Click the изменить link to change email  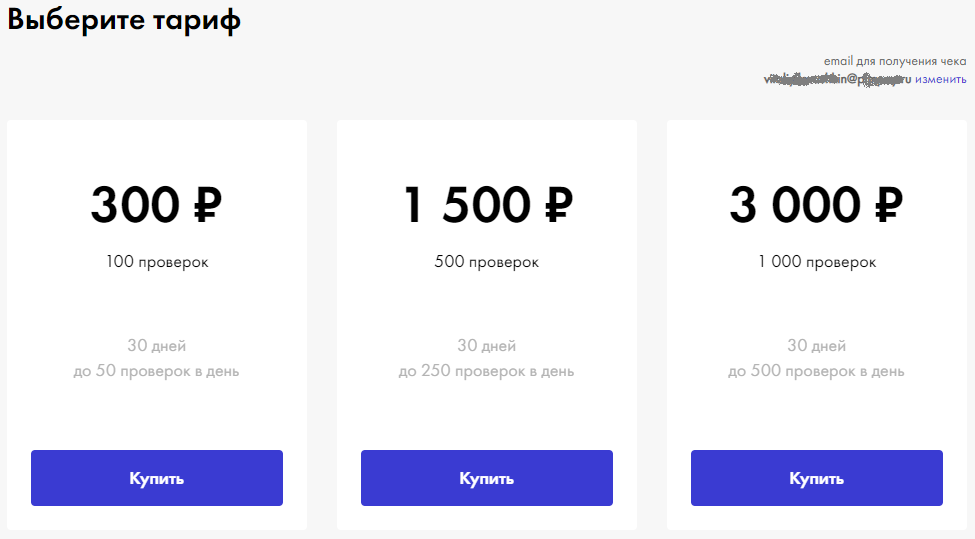coord(940,80)
